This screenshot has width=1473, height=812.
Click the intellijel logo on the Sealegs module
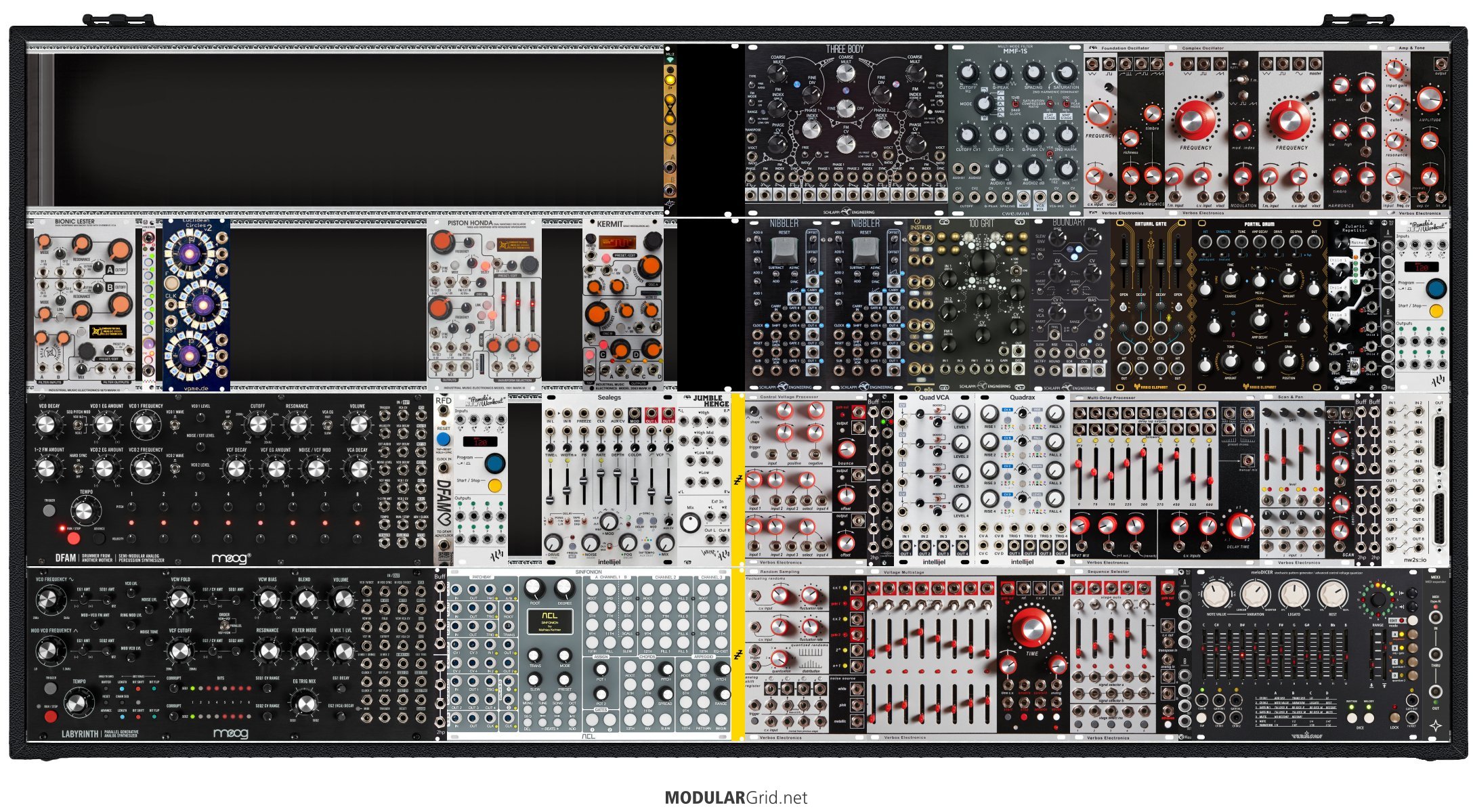tap(610, 562)
